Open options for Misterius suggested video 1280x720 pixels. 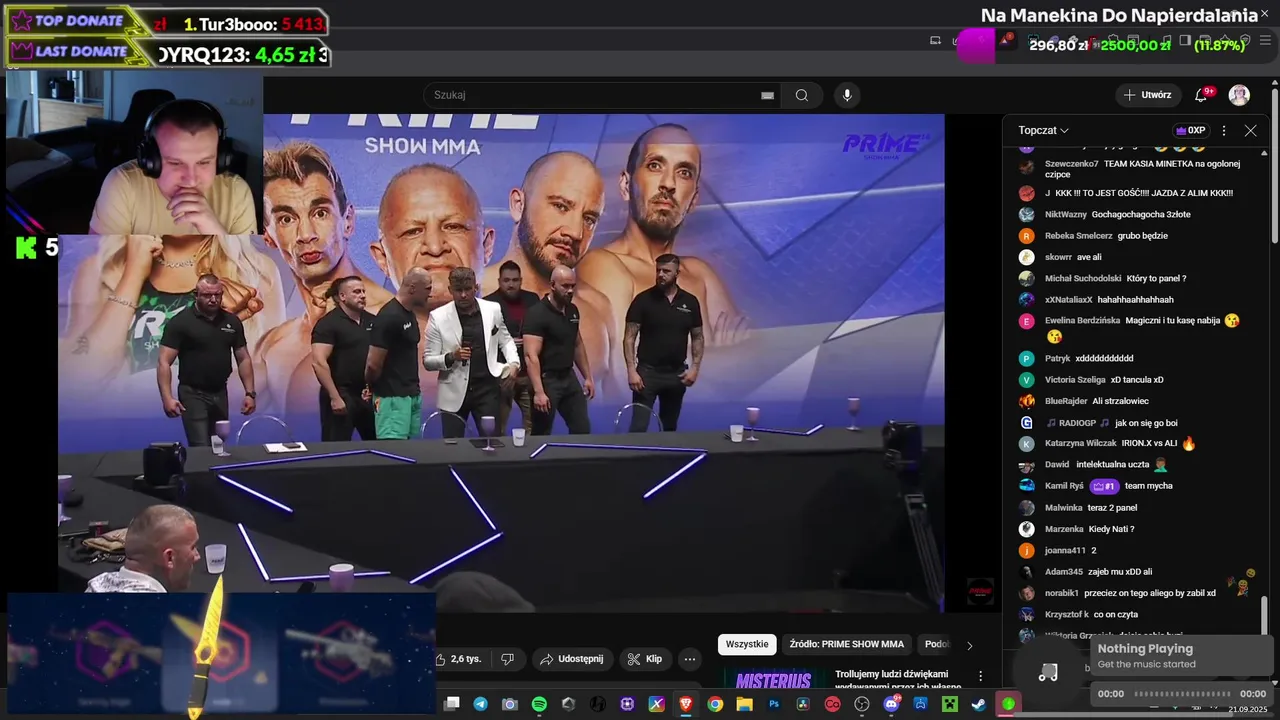(981, 677)
